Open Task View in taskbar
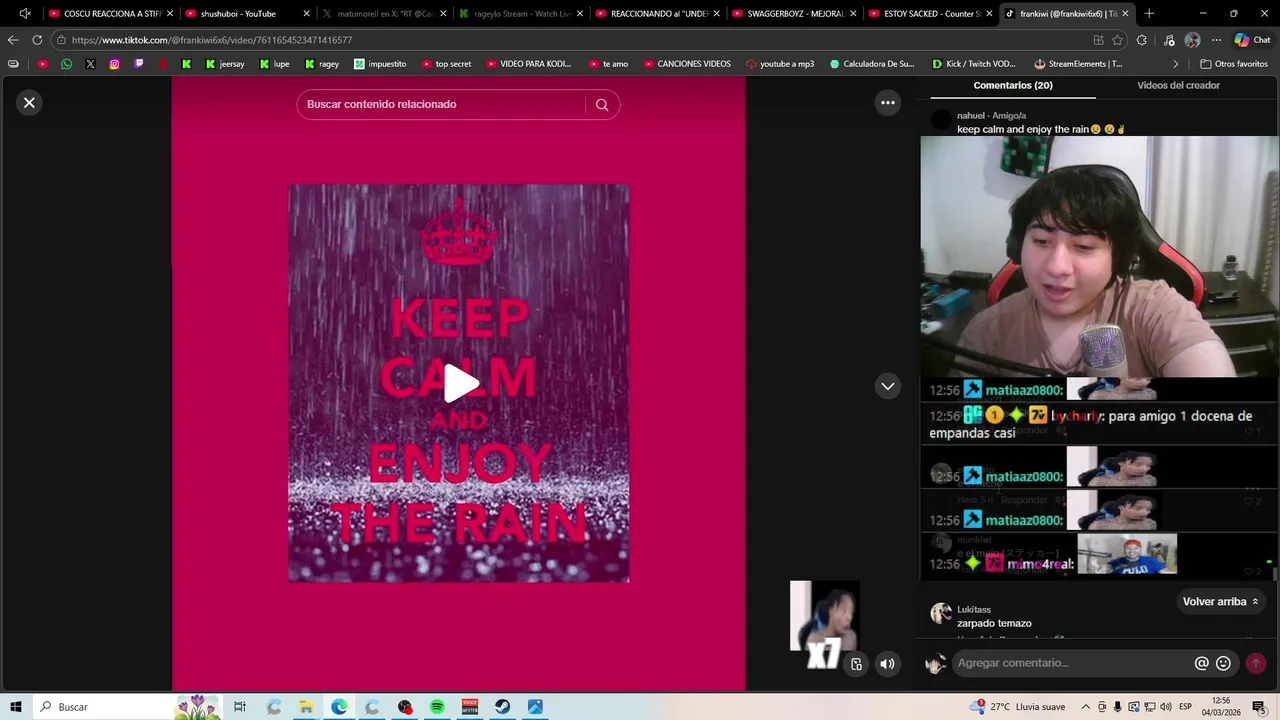 pos(240,707)
